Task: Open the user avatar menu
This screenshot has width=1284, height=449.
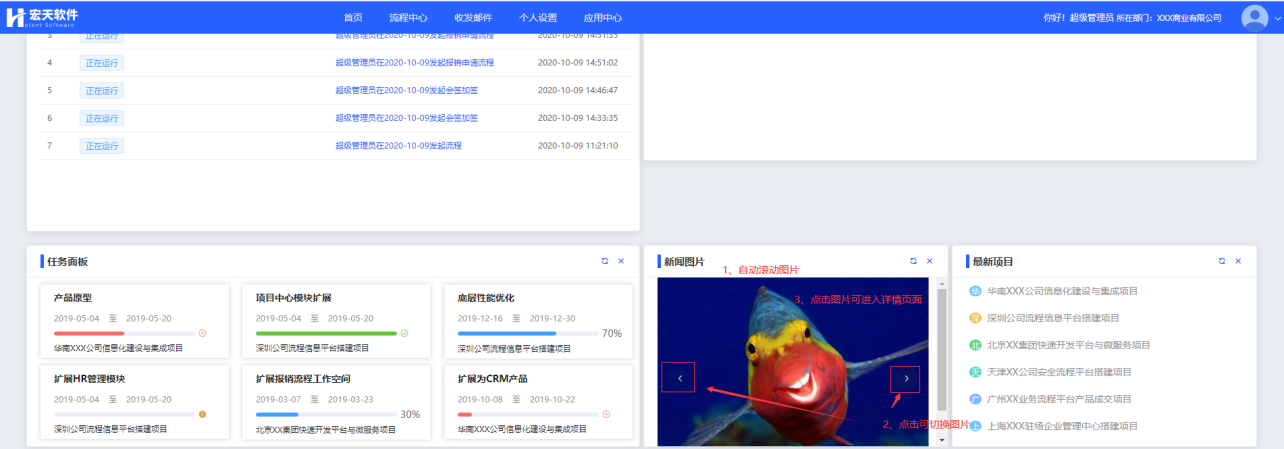Action: (x=1254, y=17)
